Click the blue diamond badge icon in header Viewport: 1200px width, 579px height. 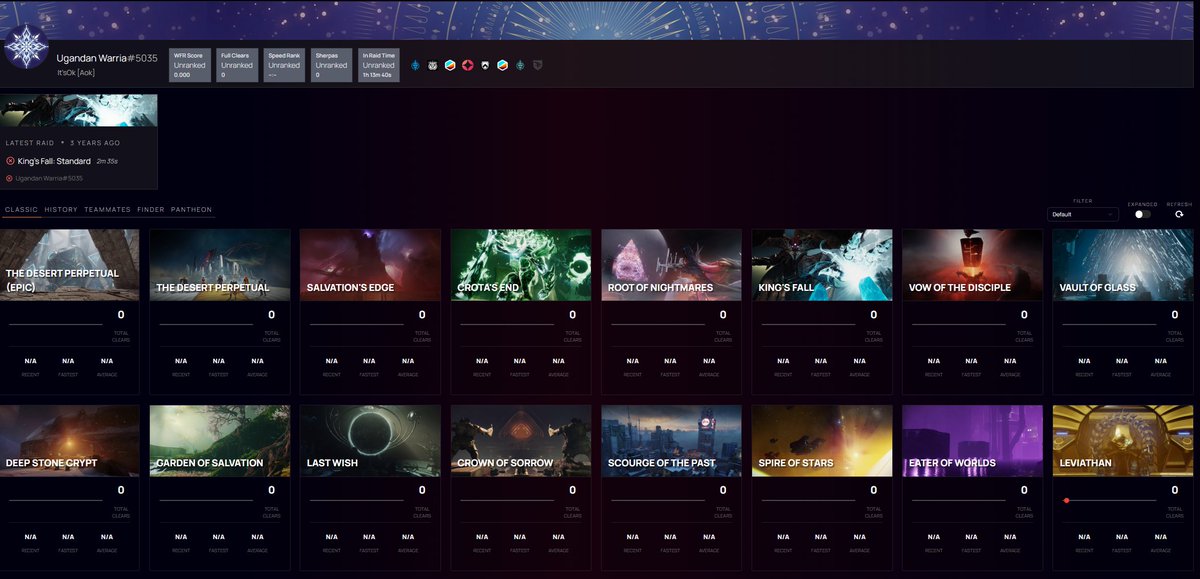point(416,65)
